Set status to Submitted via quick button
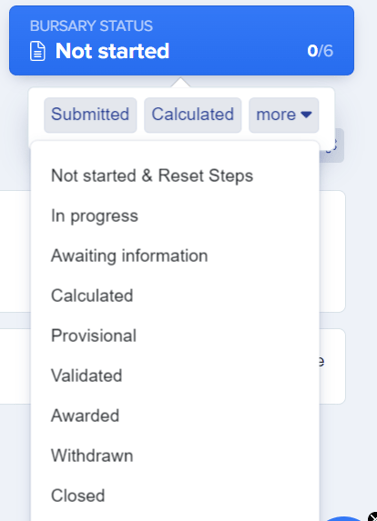 (90, 115)
